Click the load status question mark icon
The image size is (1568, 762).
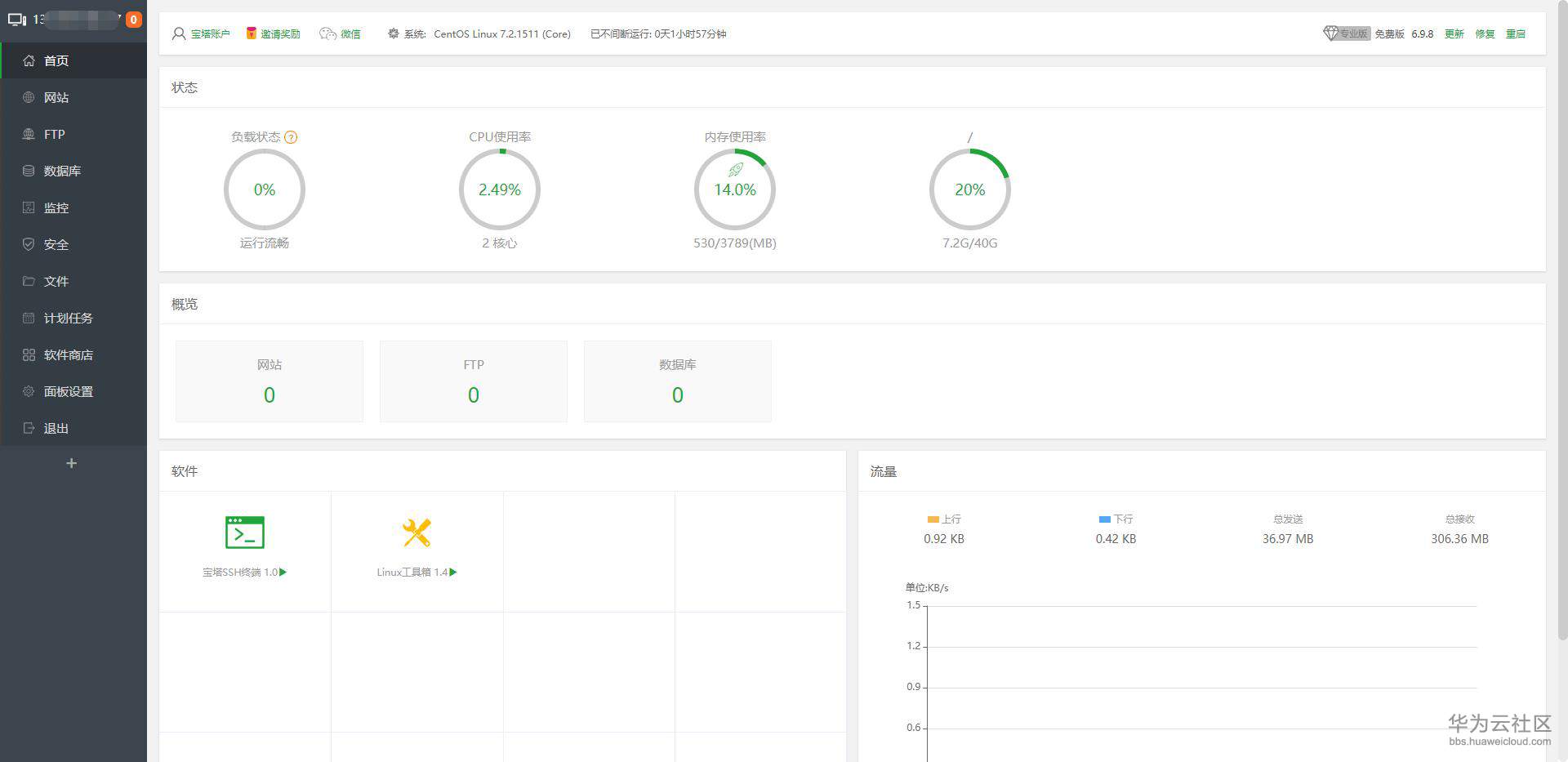(291, 137)
